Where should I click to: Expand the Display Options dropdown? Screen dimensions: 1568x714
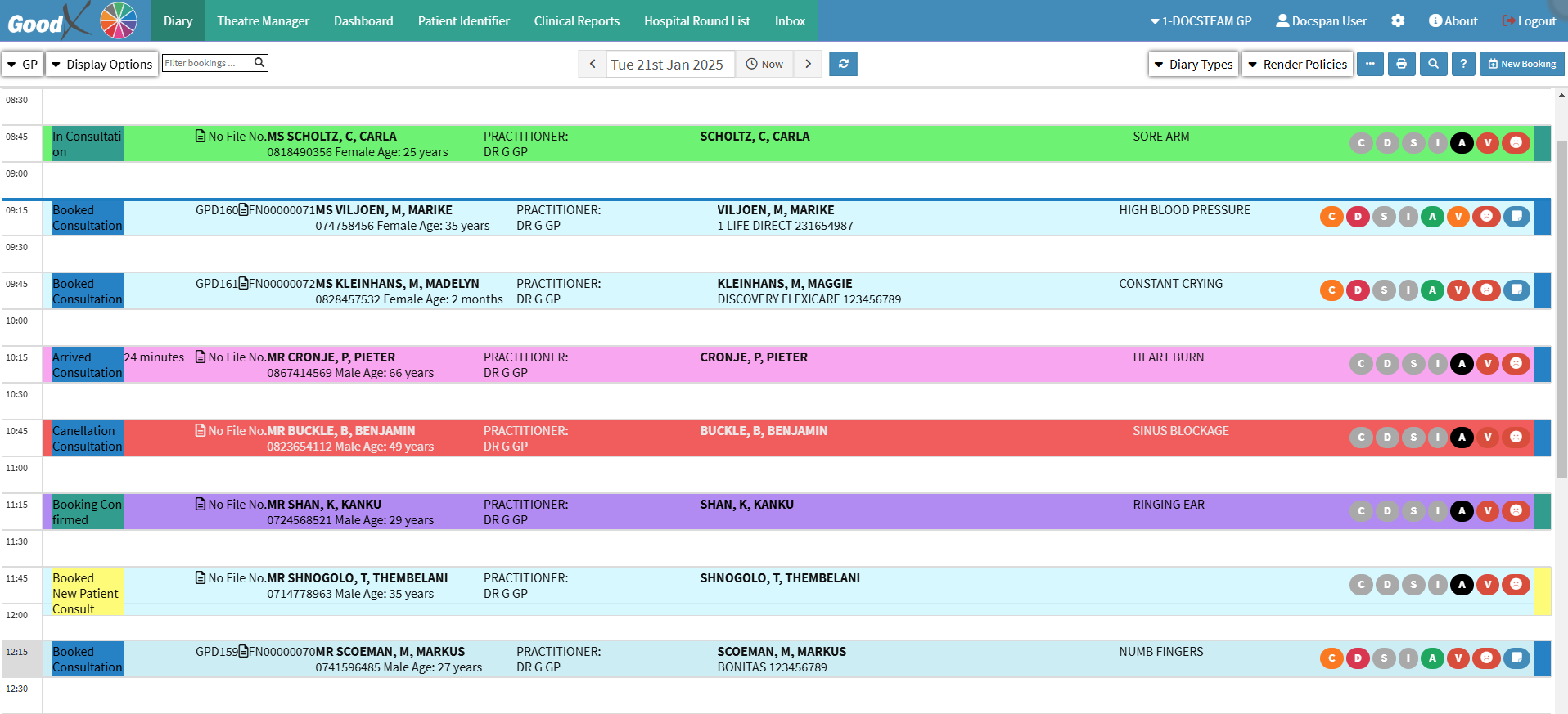tap(101, 64)
